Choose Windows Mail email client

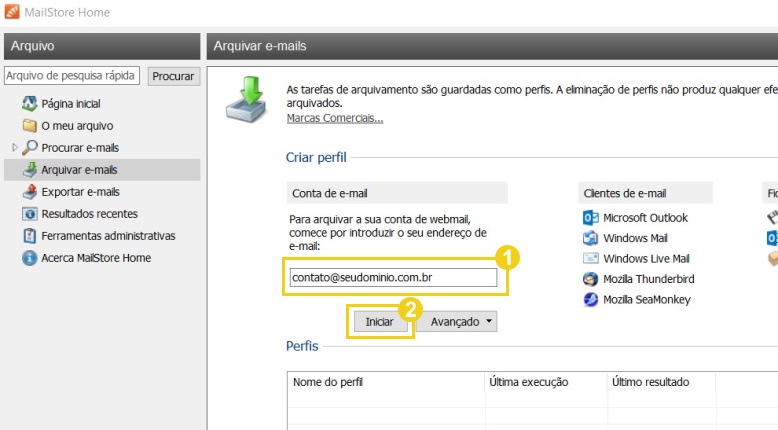click(x=635, y=238)
